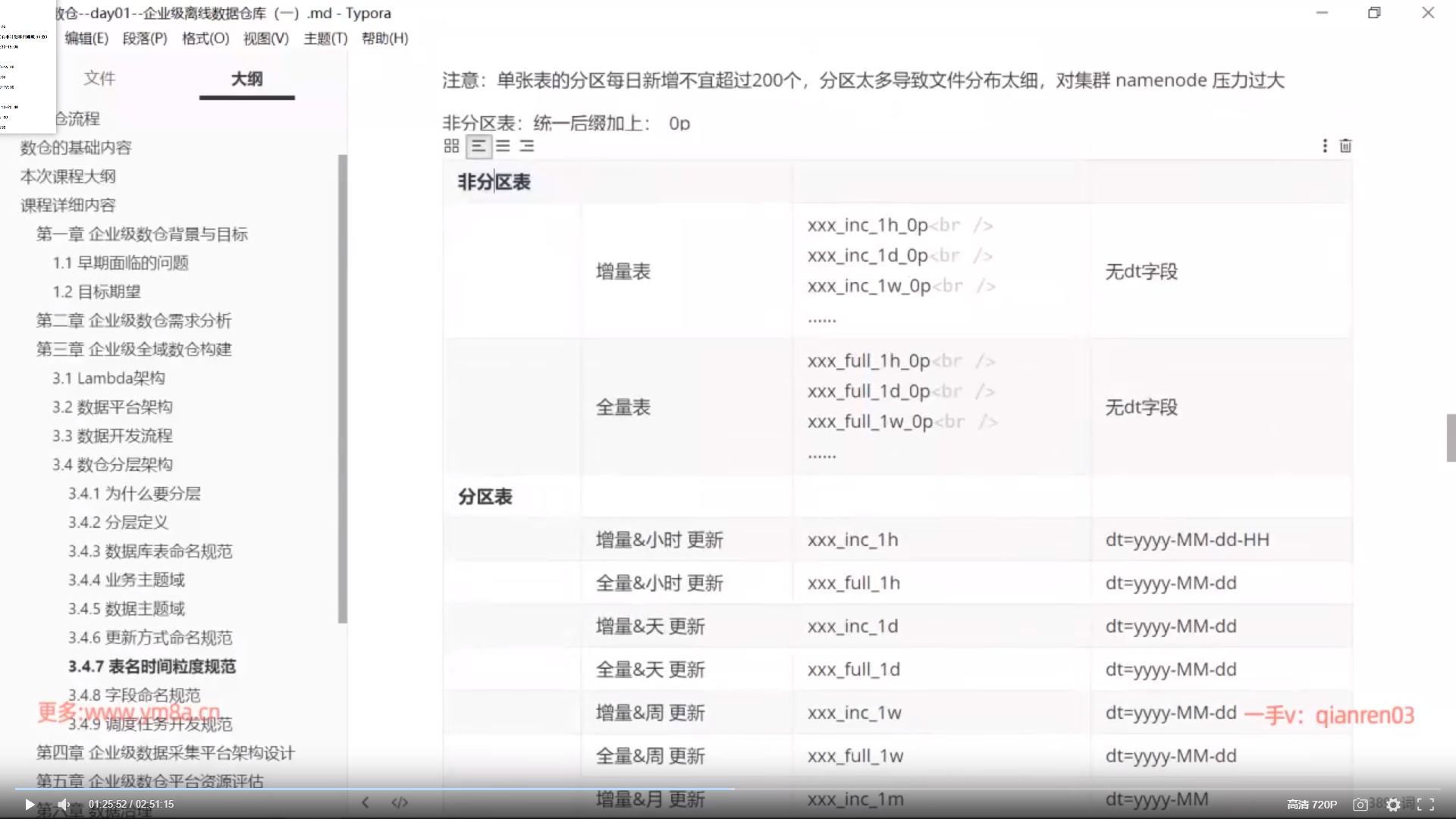
Task: Open video player settings gear
Action: coord(1393,805)
